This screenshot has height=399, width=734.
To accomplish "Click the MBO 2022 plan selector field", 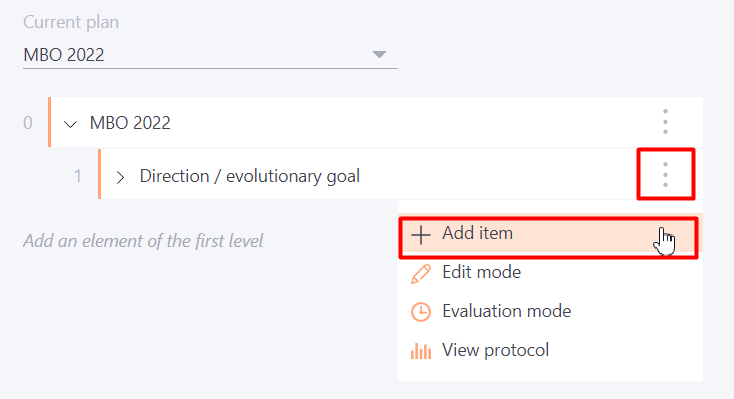I will [x=210, y=55].
